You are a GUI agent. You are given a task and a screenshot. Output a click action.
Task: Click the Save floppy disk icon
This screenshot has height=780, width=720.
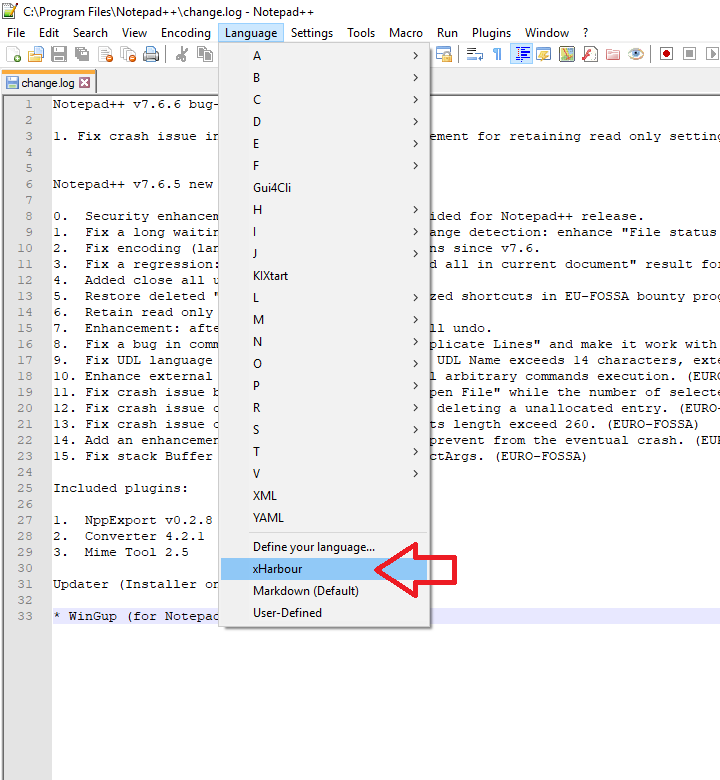pos(59,54)
